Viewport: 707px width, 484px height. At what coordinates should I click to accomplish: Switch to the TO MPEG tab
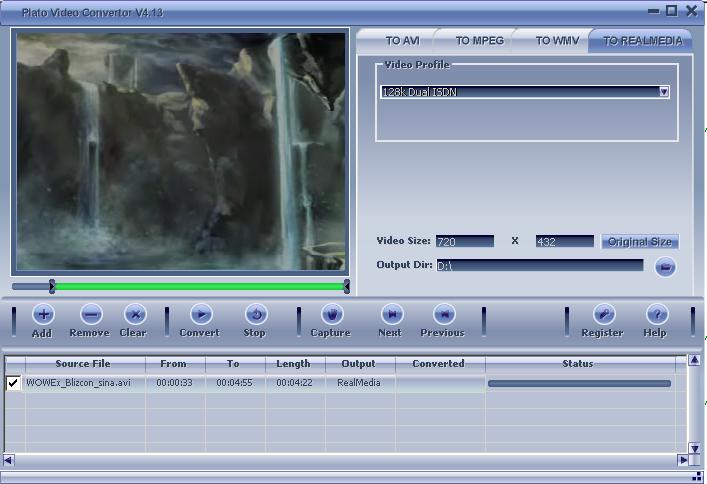coord(479,41)
